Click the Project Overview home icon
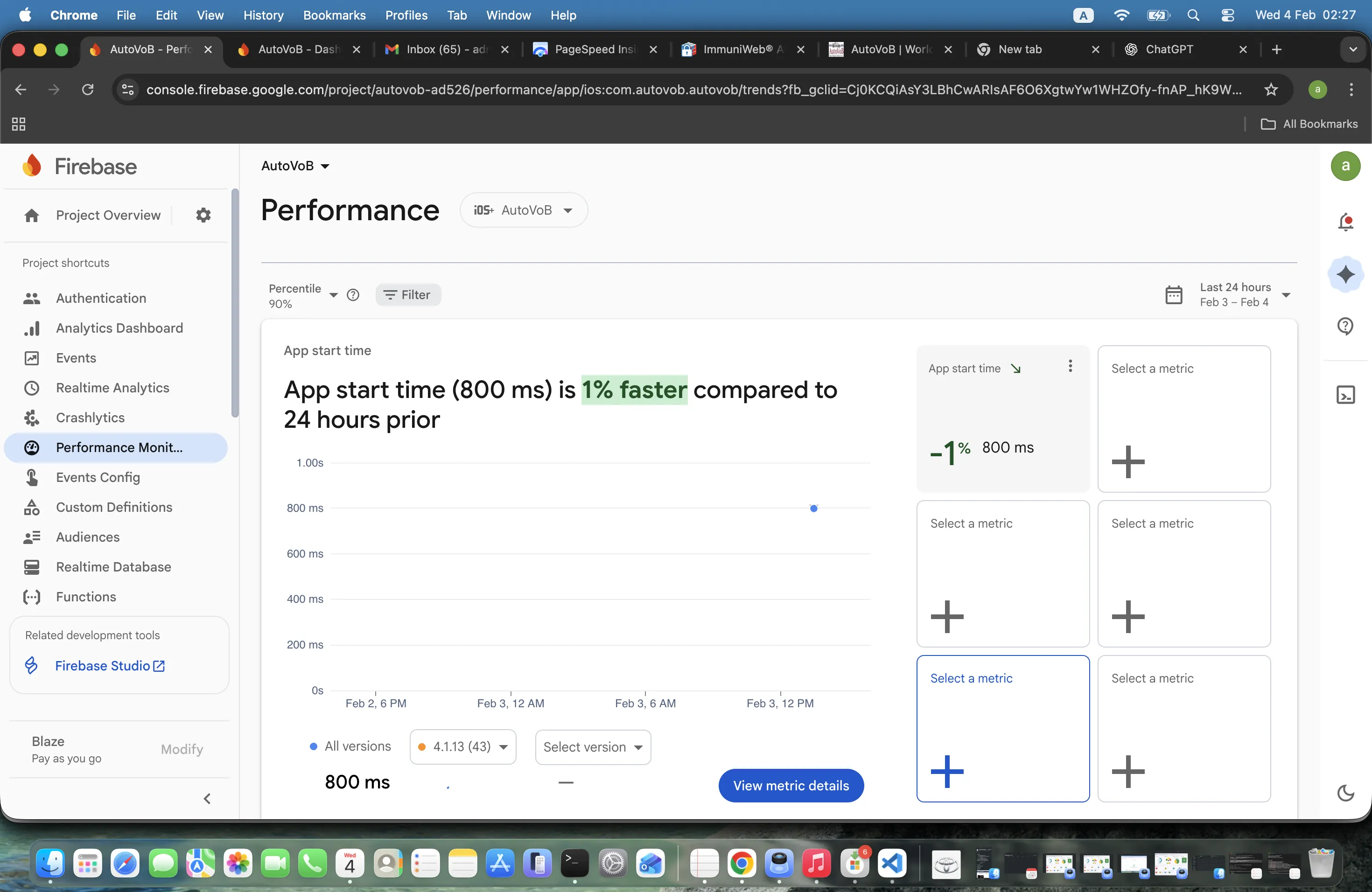 click(32, 216)
